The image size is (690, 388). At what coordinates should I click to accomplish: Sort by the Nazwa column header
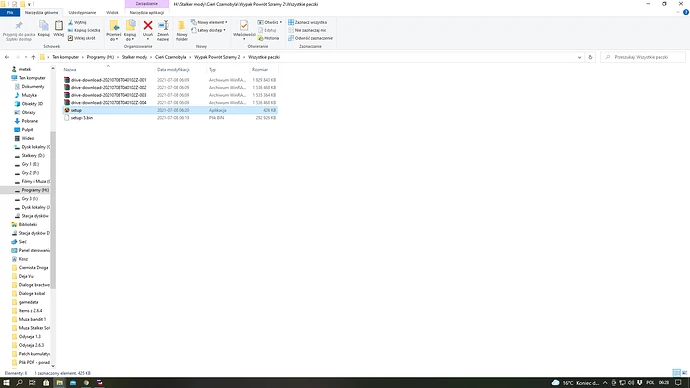click(x=108, y=70)
